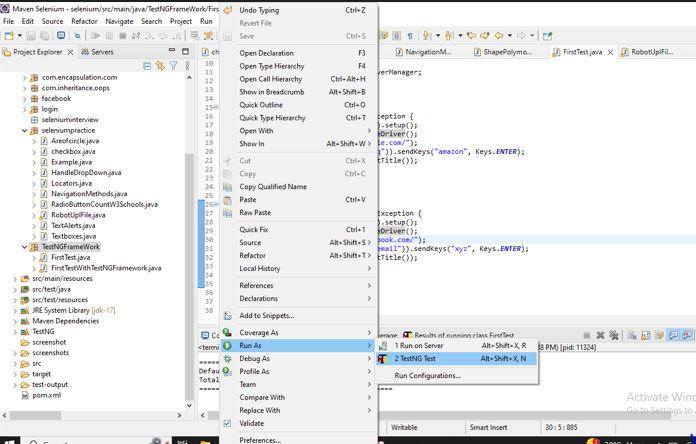Open Run Configurations... entry
The height and width of the screenshot is (444, 696).
coord(456,376)
